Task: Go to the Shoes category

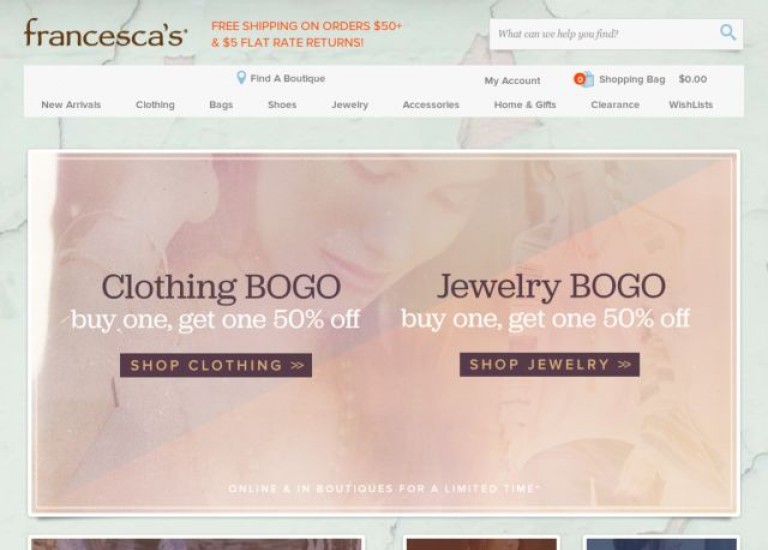Action: click(282, 105)
